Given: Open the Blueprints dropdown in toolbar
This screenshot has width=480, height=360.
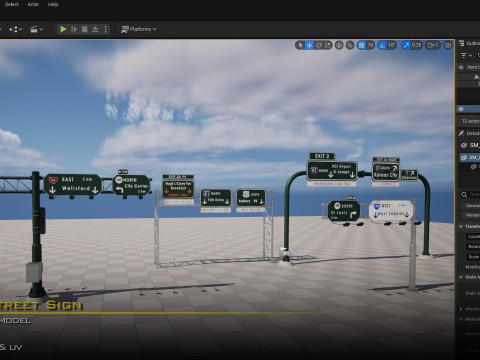Looking at the screenshot, I should coord(15,29).
